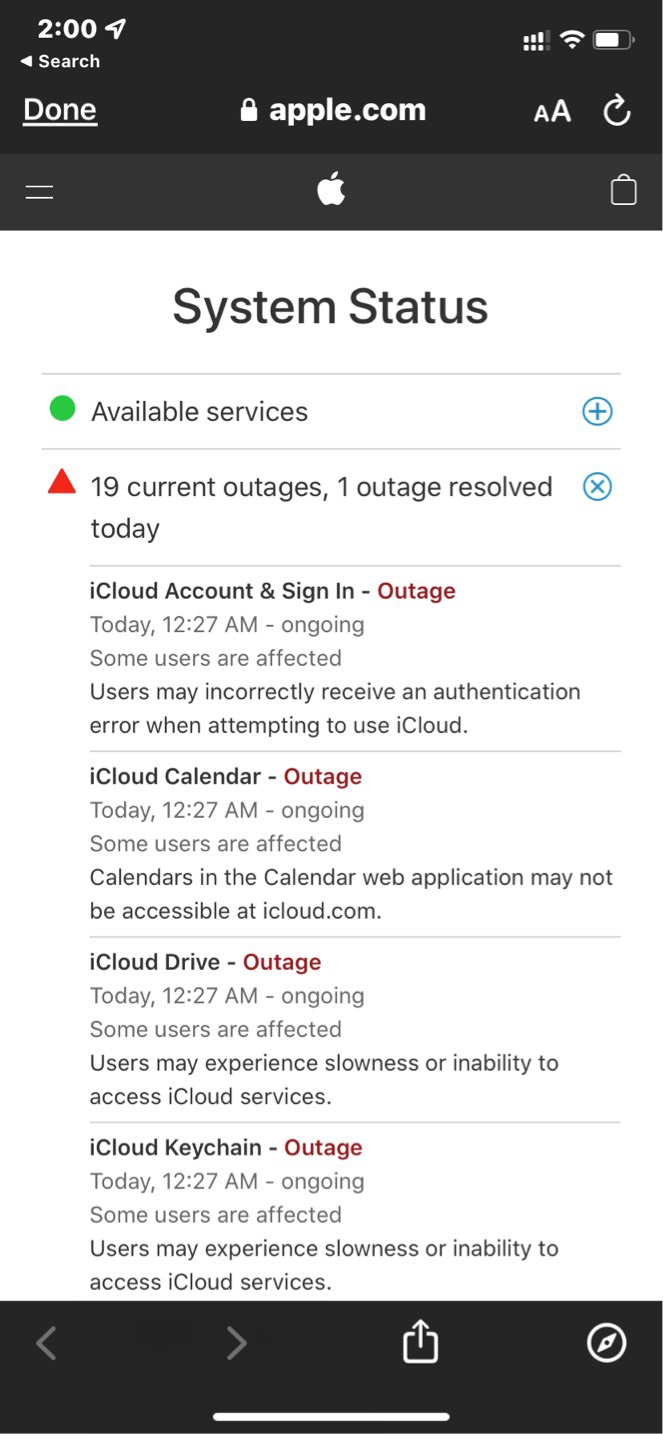The image size is (663, 1434).
Task: Go back with the left chevron
Action: (46, 1343)
